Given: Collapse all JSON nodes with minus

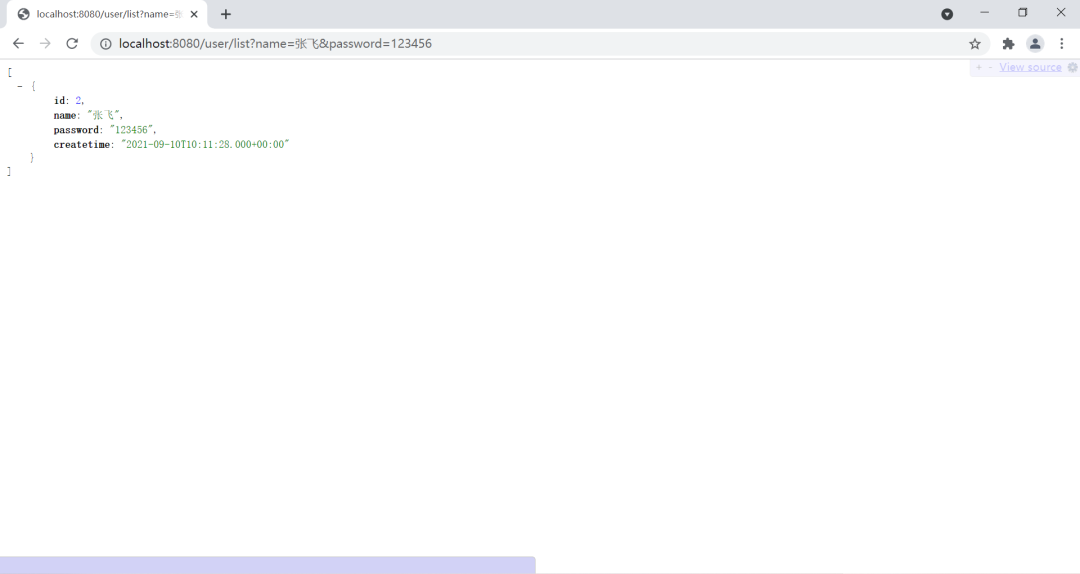Looking at the screenshot, I should pyautogui.click(x=990, y=67).
